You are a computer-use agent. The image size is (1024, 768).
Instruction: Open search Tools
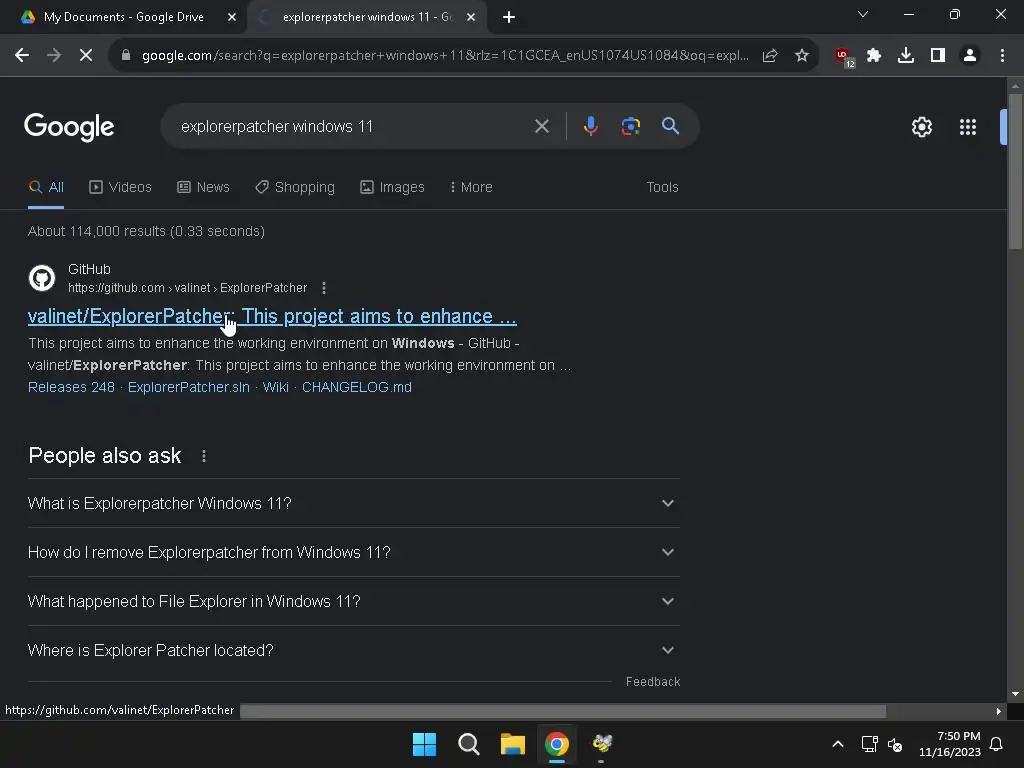tap(662, 187)
